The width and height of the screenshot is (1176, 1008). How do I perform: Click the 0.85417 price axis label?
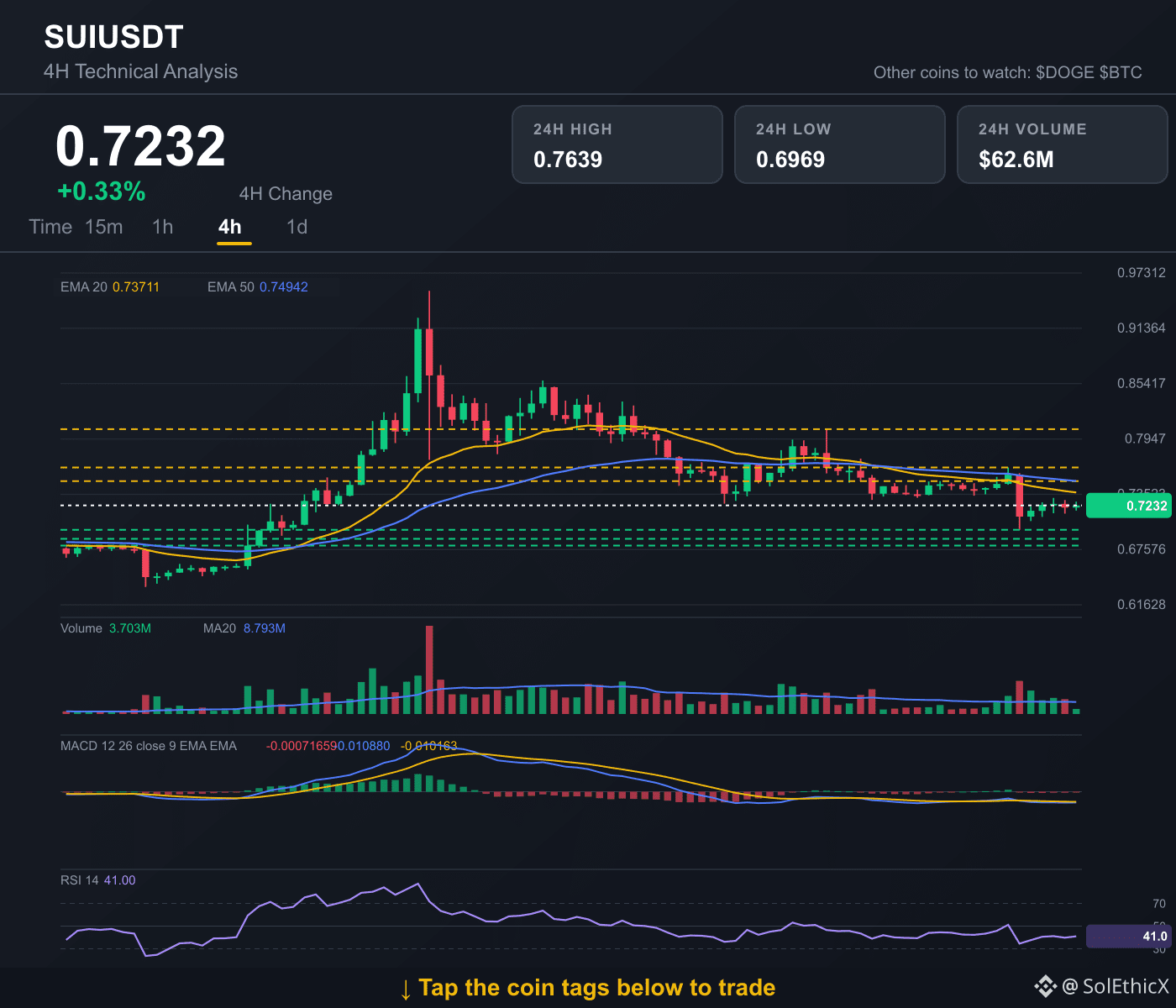[x=1142, y=384]
